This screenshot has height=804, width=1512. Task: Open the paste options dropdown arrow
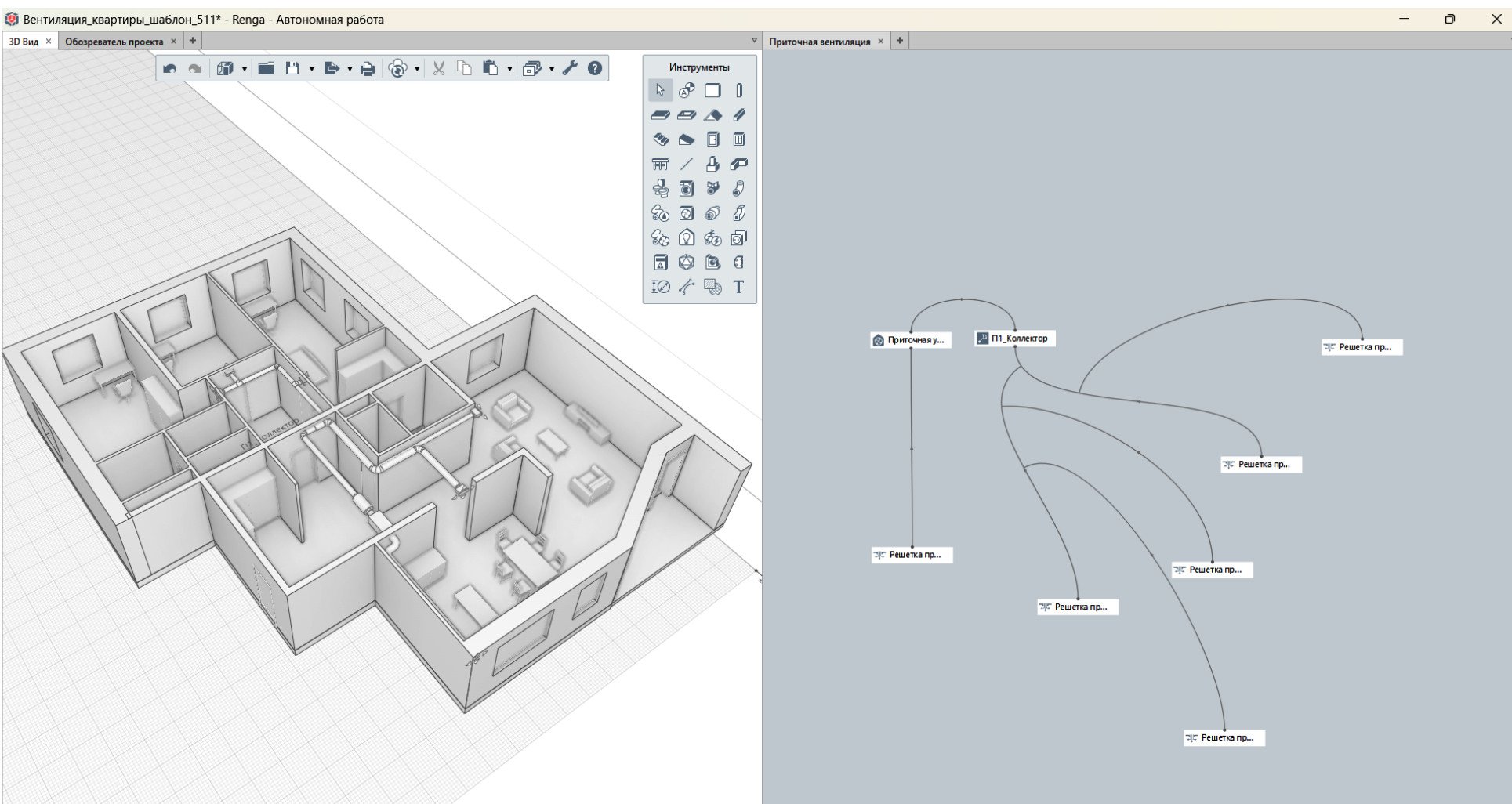509,69
